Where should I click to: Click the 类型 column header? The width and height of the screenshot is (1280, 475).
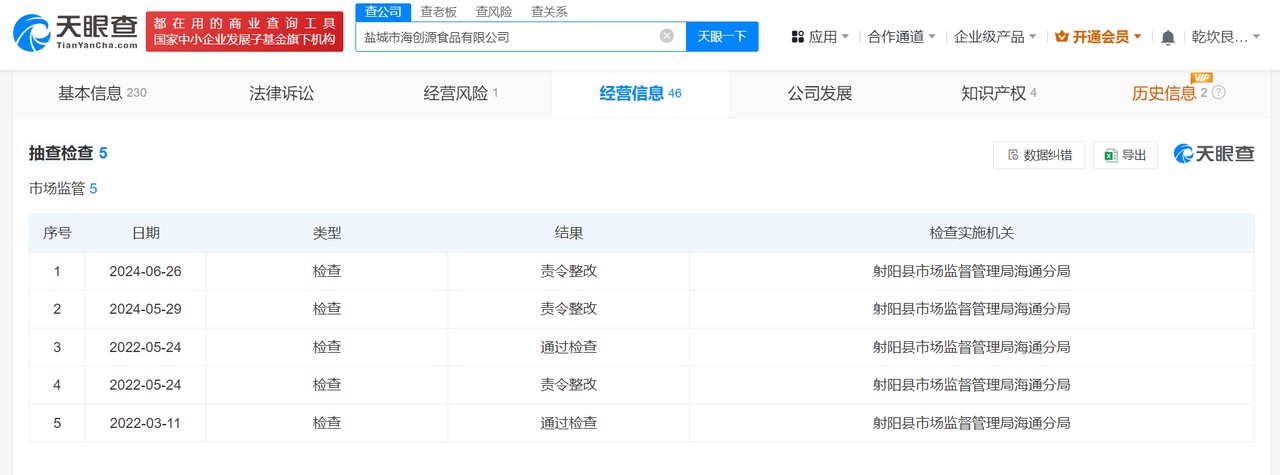pyautogui.click(x=327, y=233)
